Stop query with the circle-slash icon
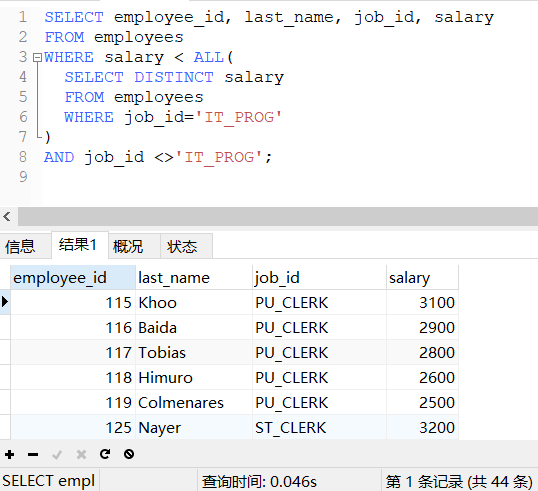This screenshot has height=491, width=538. [129, 454]
